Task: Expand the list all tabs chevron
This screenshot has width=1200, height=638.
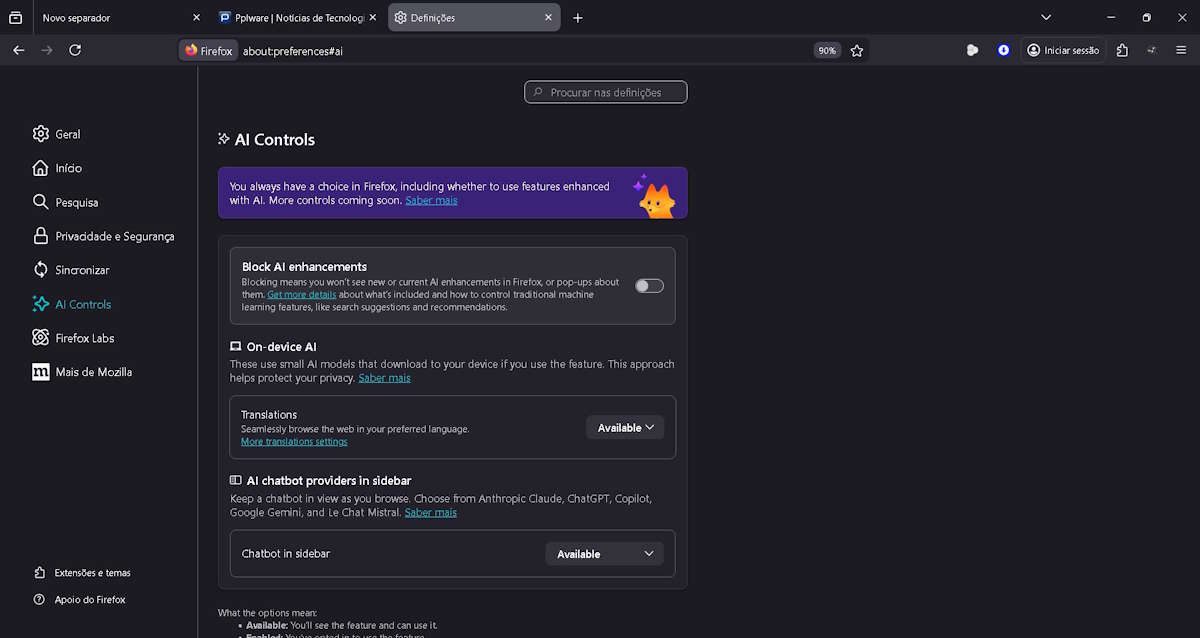Action: click(x=1046, y=18)
